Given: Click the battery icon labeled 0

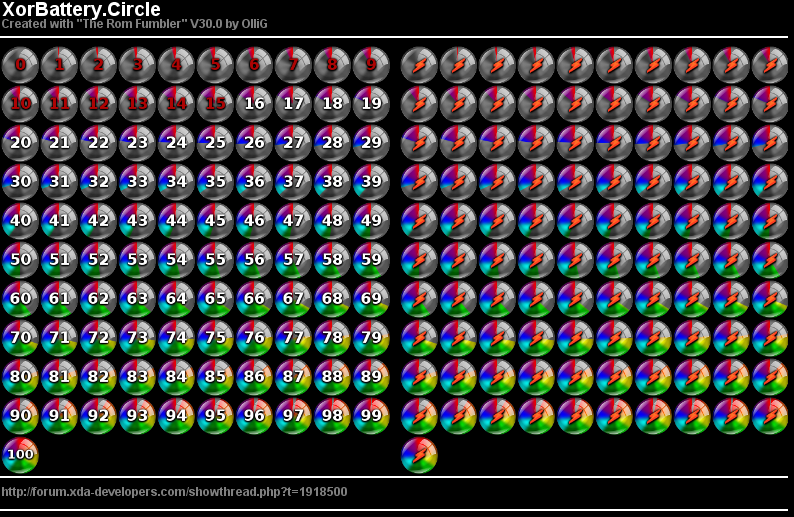Looking at the screenshot, I should click(x=20, y=65).
